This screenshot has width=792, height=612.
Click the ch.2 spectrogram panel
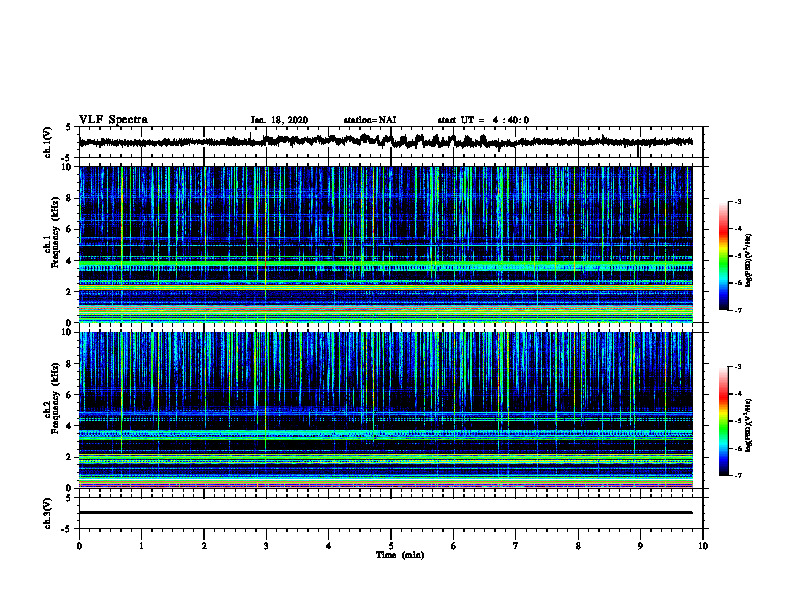(x=385, y=410)
